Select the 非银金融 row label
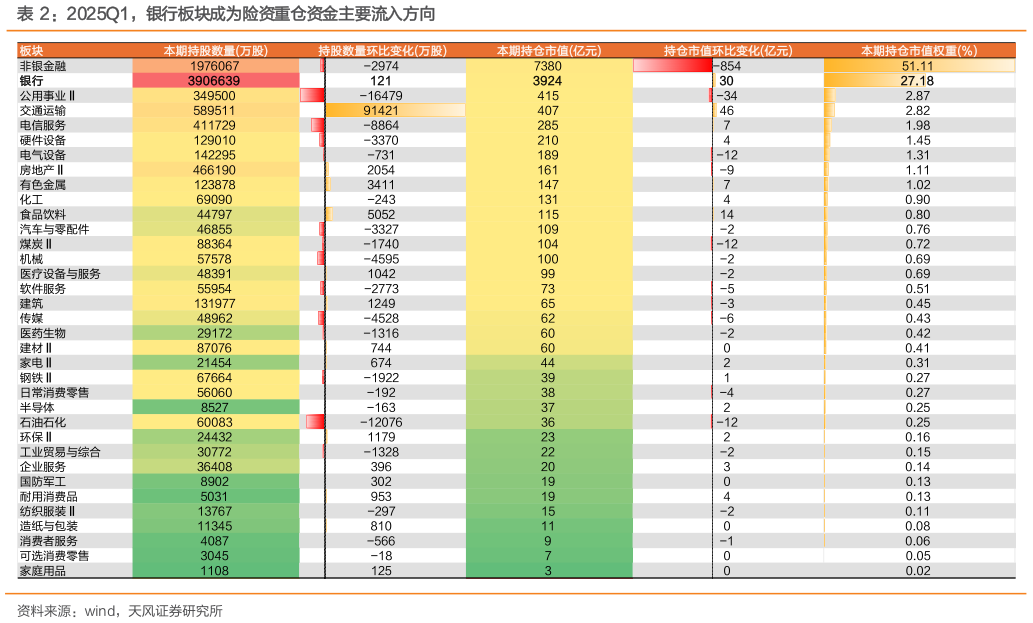 click(x=42, y=65)
